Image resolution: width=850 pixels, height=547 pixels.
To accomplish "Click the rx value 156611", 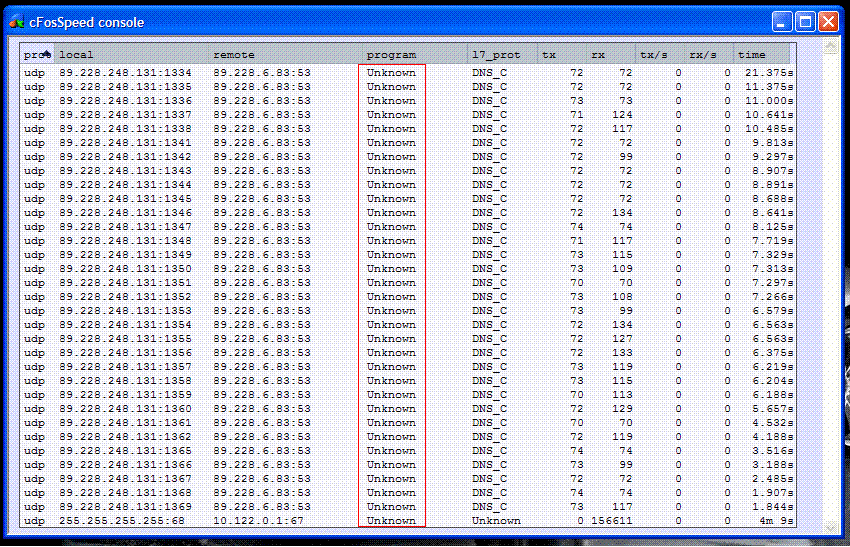I will tap(612, 521).
